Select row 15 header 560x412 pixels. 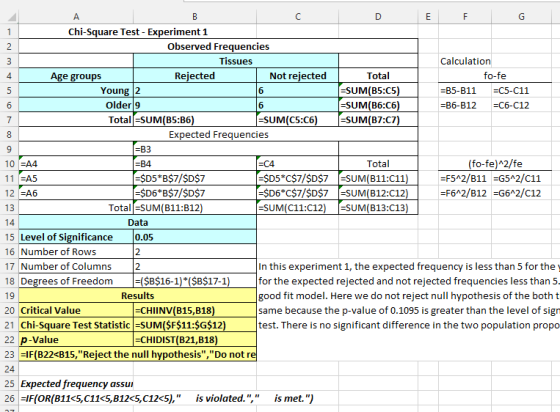tap(9, 237)
